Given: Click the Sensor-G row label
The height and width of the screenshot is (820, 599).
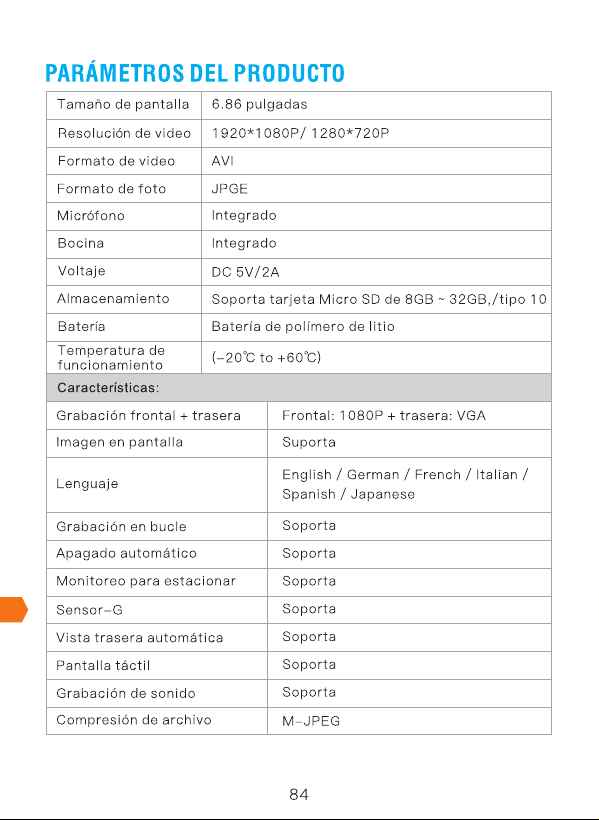Looking at the screenshot, I should coord(89,610).
